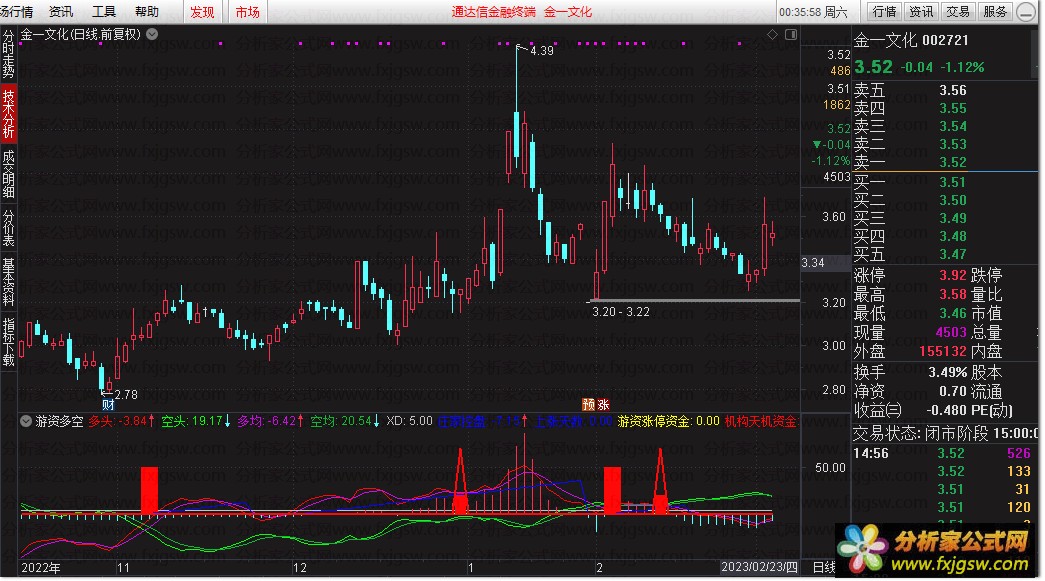Click the 服务 button at top right
This screenshot has height=581, width=1045.
click(995, 11)
